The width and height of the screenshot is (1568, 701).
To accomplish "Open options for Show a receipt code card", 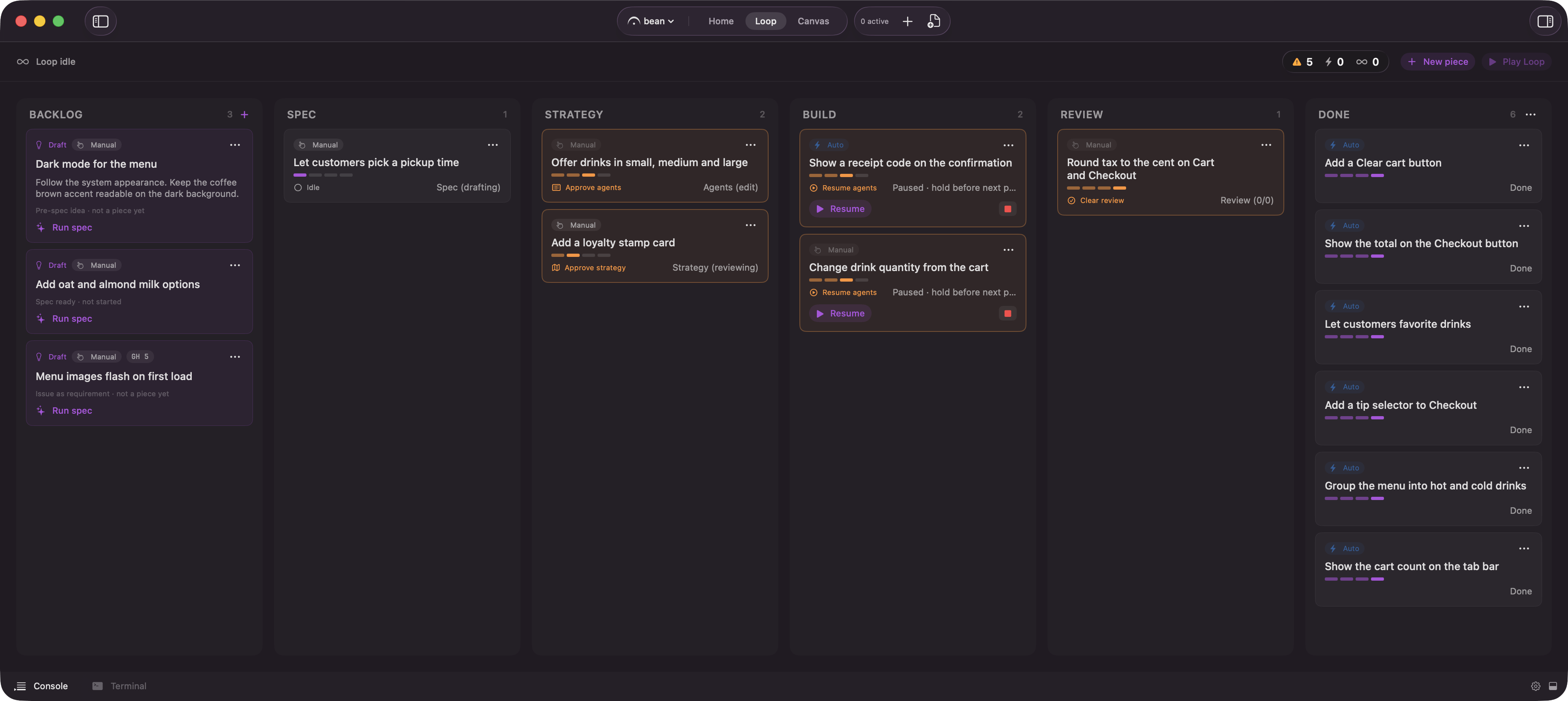I will (1009, 145).
